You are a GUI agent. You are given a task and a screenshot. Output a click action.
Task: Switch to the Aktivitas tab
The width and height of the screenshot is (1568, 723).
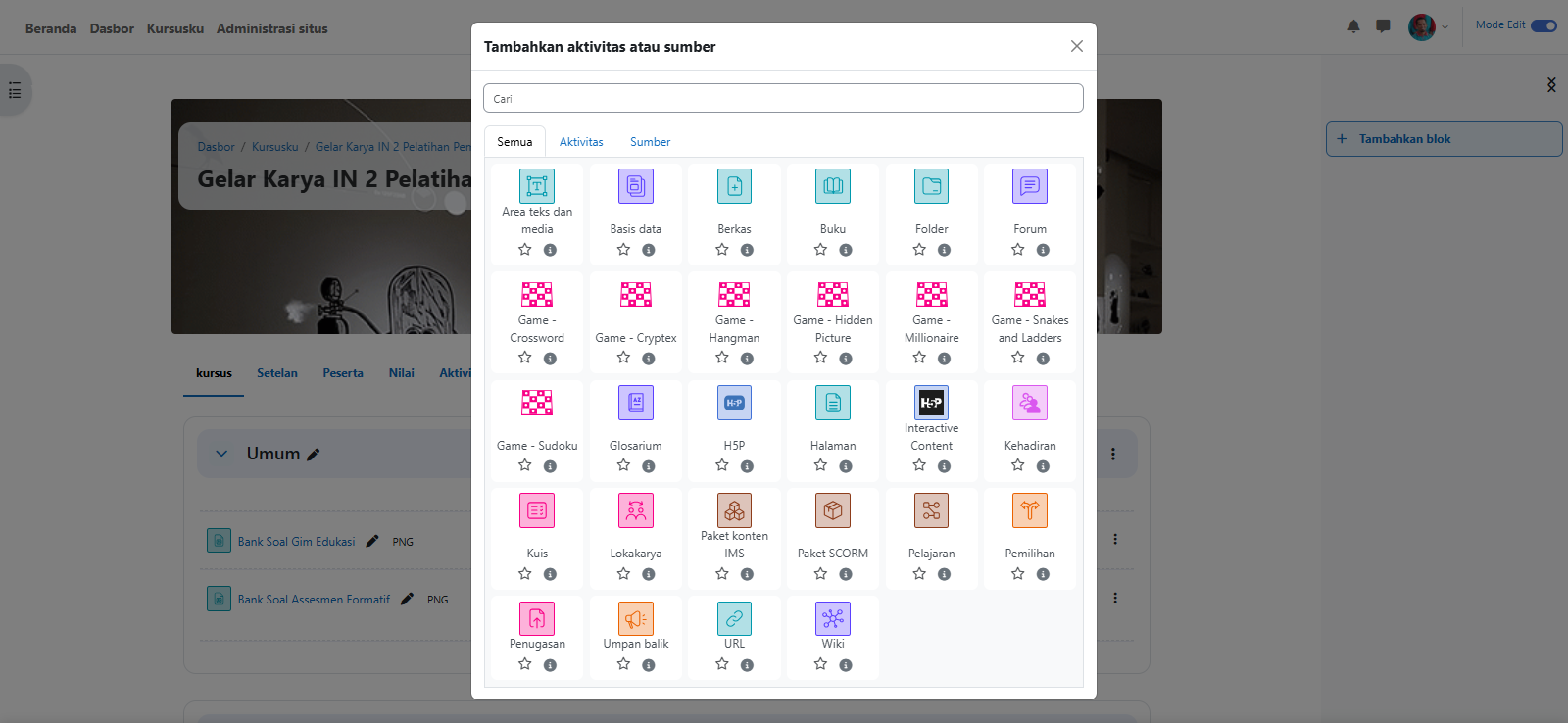581,142
